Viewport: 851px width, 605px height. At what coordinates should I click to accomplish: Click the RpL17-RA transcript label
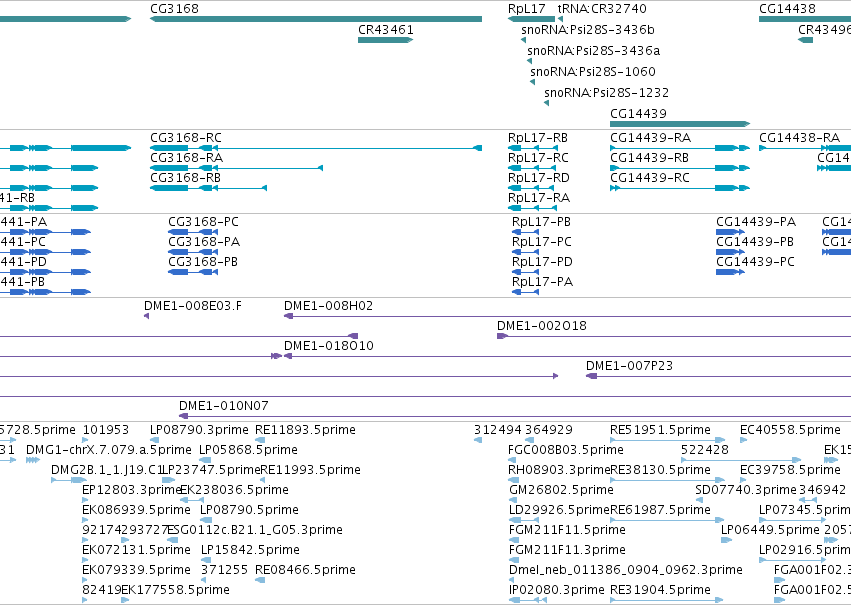(539, 198)
